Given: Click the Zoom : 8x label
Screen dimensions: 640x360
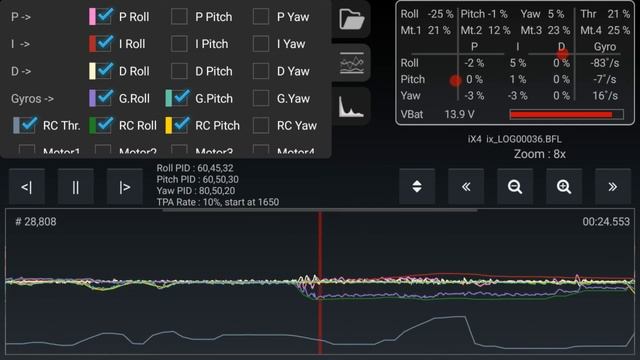Looking at the screenshot, I should tap(540, 154).
